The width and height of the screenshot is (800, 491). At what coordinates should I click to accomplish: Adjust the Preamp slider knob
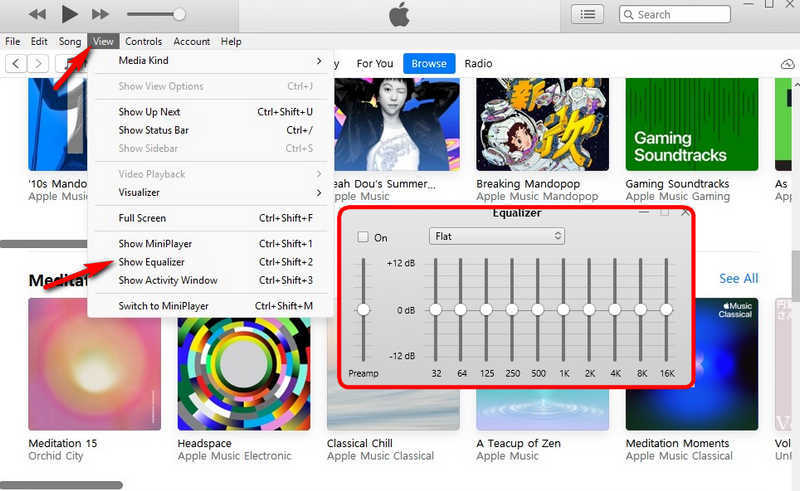pos(363,309)
